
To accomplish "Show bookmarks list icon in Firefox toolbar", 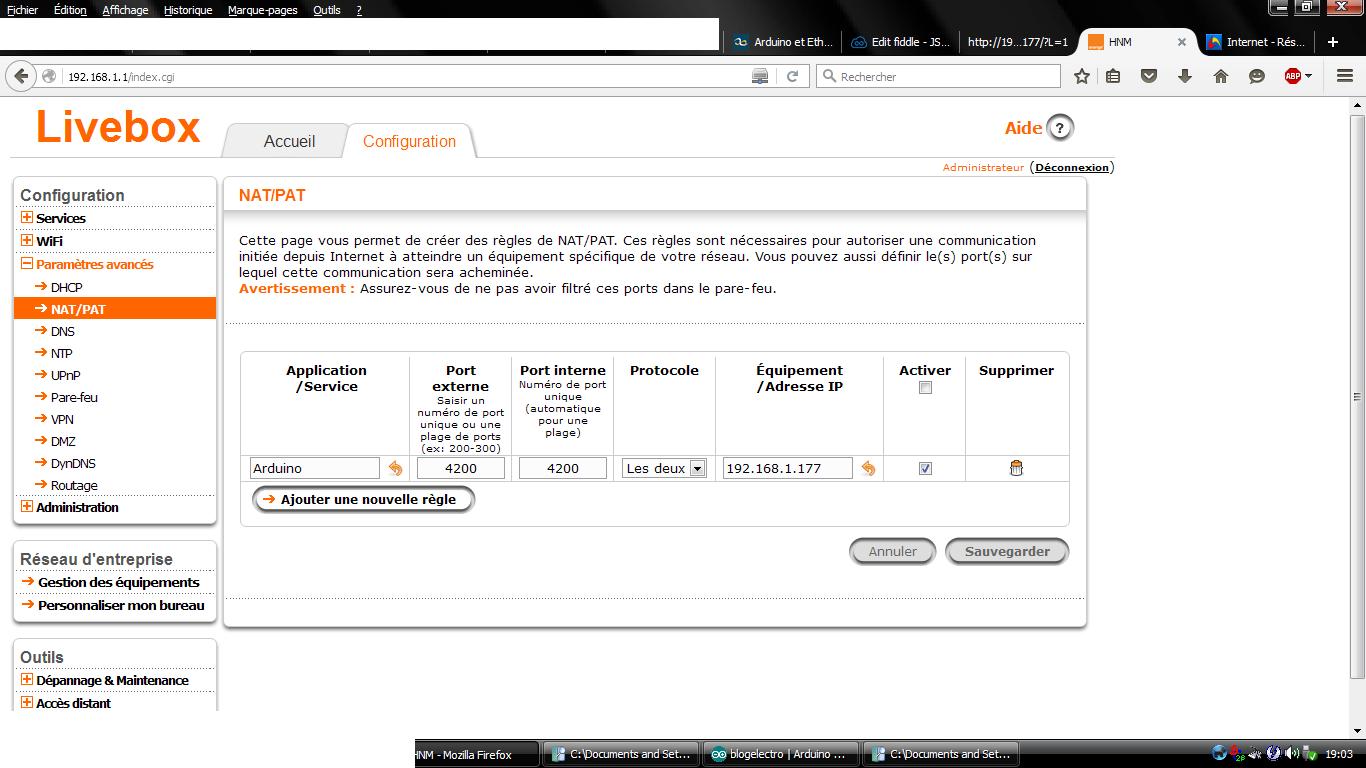I will (x=1113, y=76).
